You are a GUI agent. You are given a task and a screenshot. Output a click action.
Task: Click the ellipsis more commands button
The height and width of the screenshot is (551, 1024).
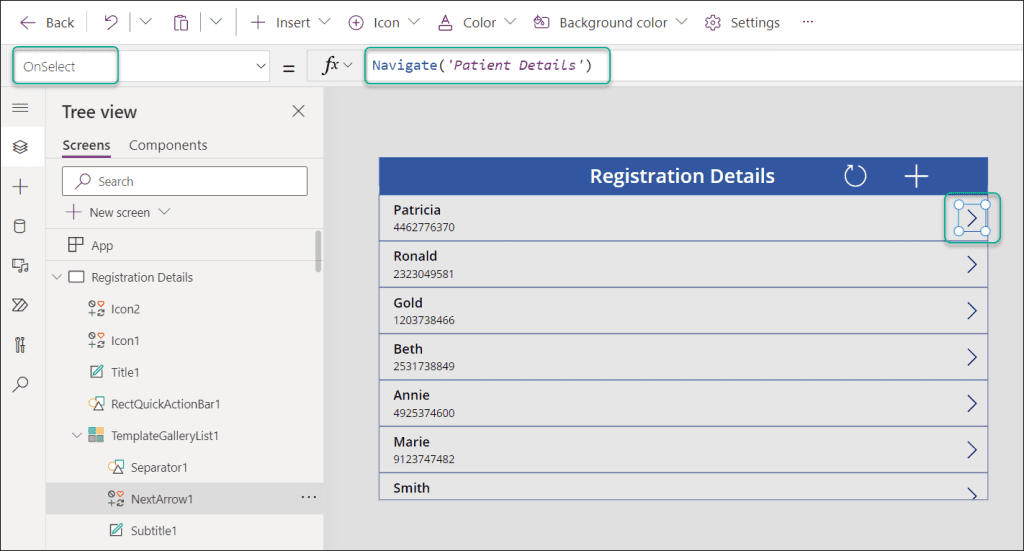pos(808,22)
